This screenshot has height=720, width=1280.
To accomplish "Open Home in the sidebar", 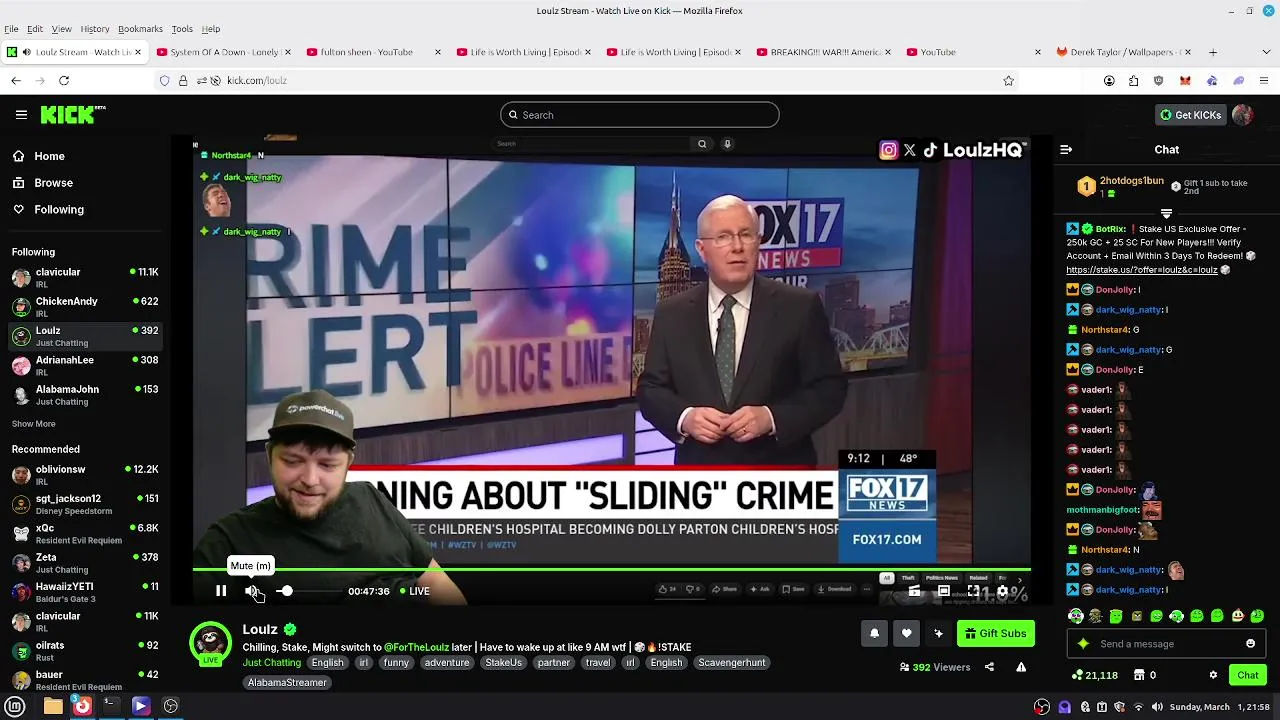I will [38, 156].
